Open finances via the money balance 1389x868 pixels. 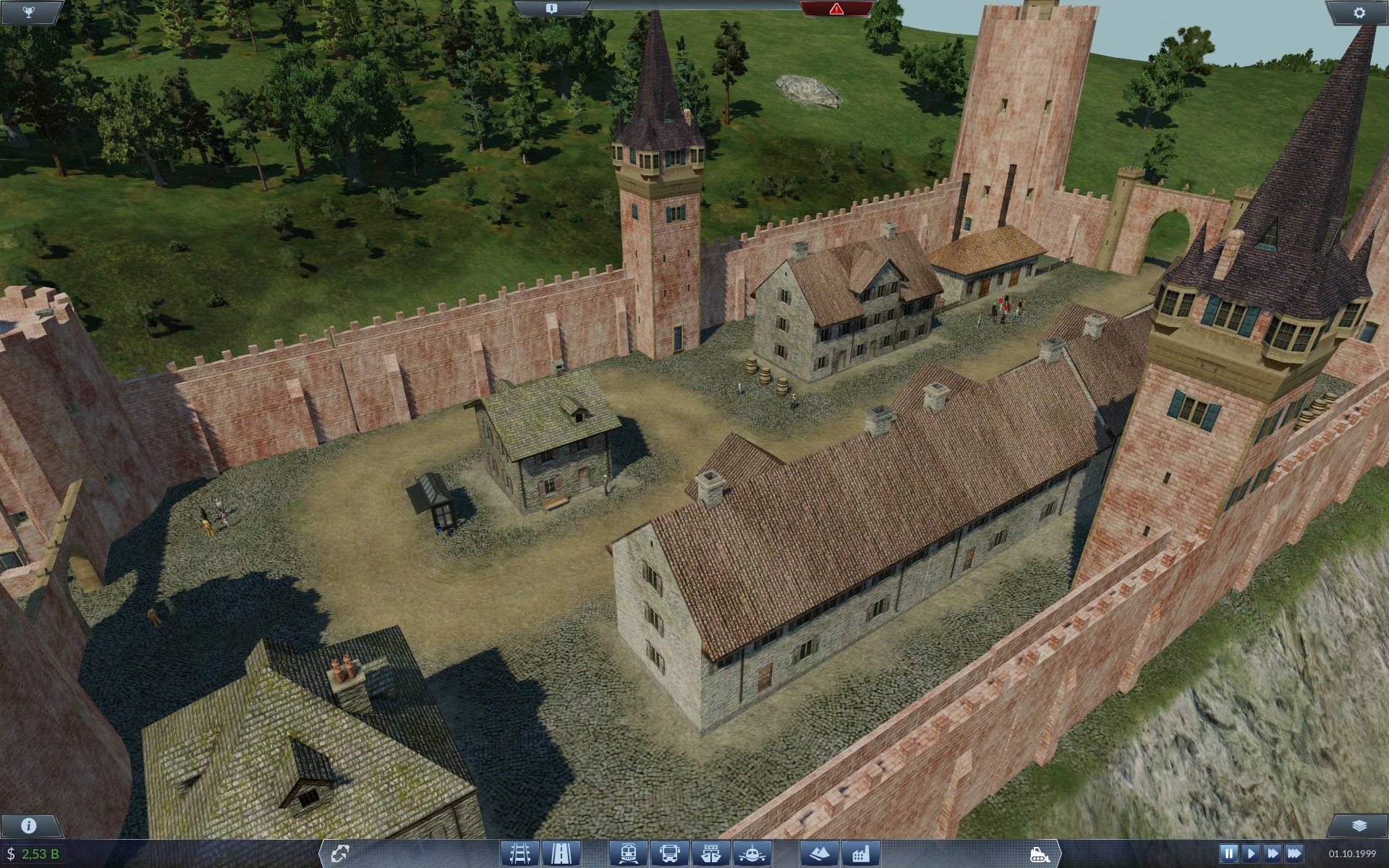pyautogui.click(x=34, y=854)
